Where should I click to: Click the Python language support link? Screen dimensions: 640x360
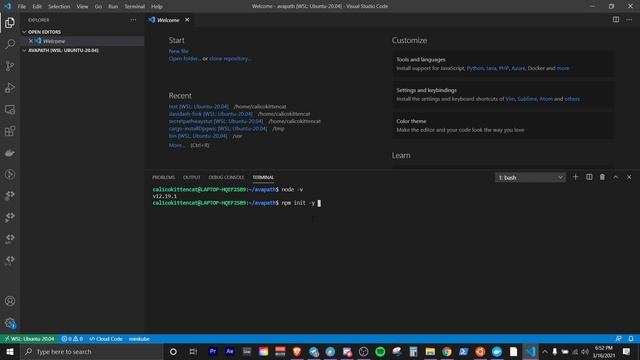(x=475, y=68)
